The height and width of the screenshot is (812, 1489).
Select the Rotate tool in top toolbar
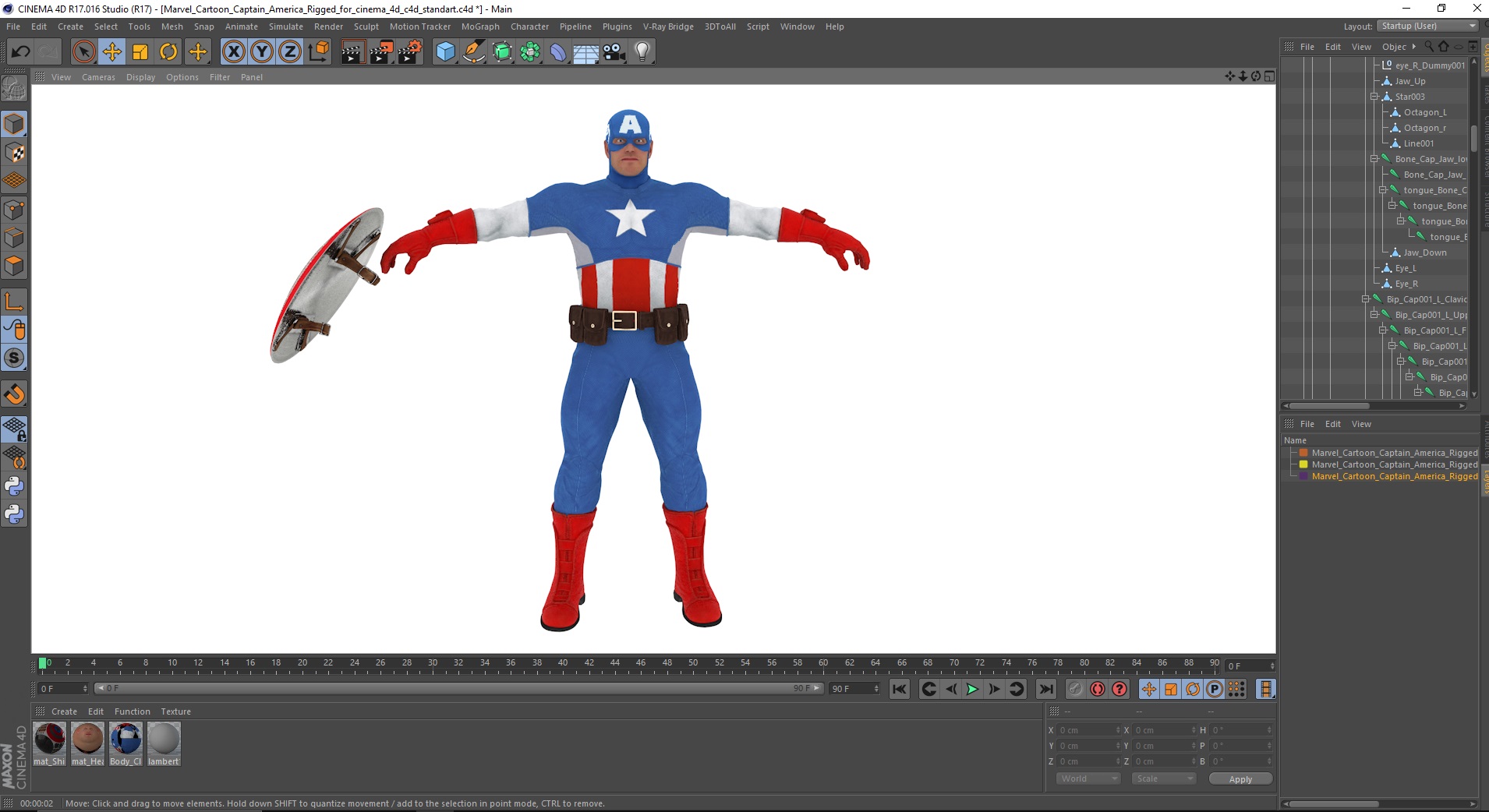coord(168,52)
